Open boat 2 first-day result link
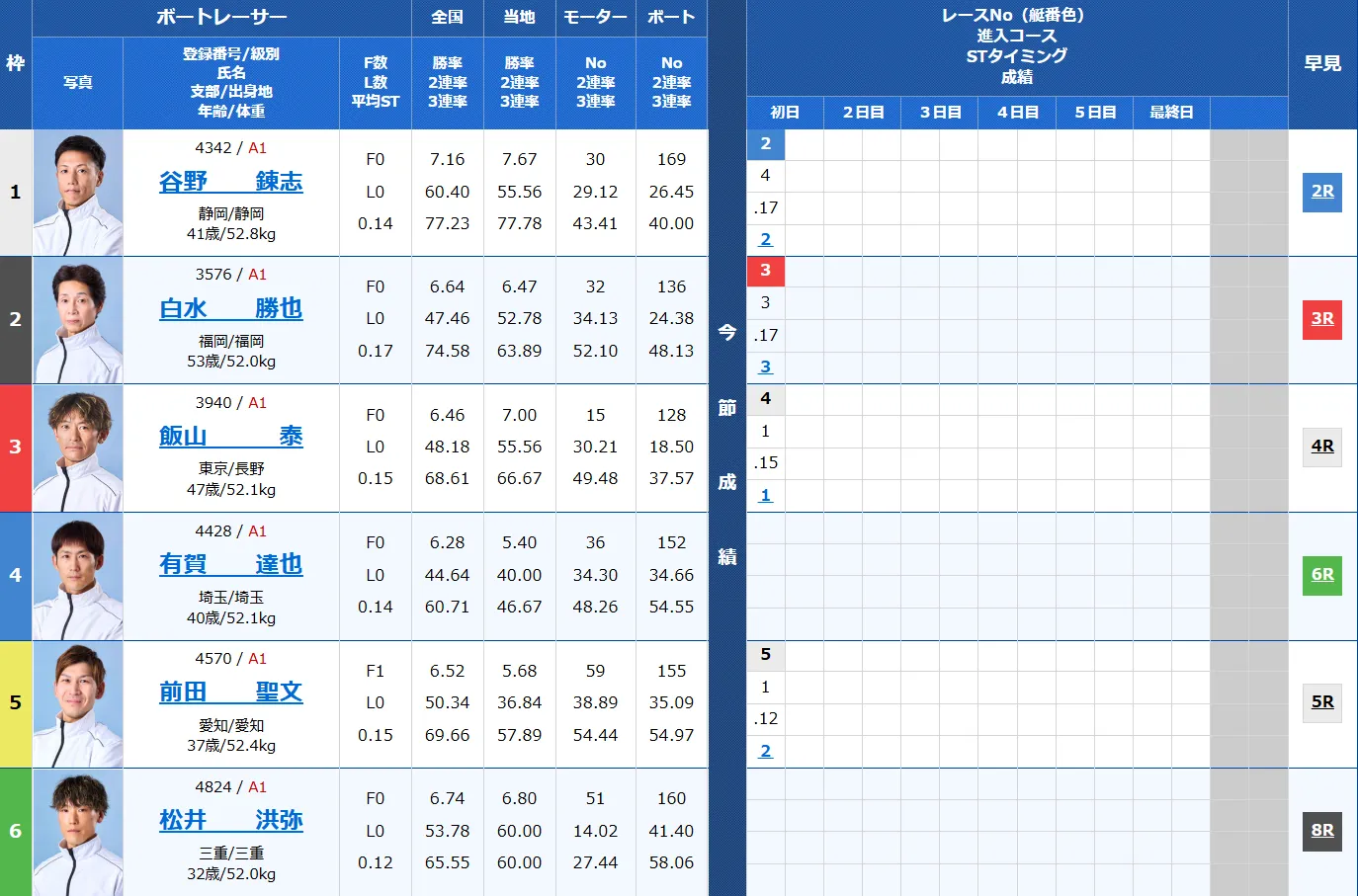The width and height of the screenshot is (1358, 896). click(x=765, y=367)
